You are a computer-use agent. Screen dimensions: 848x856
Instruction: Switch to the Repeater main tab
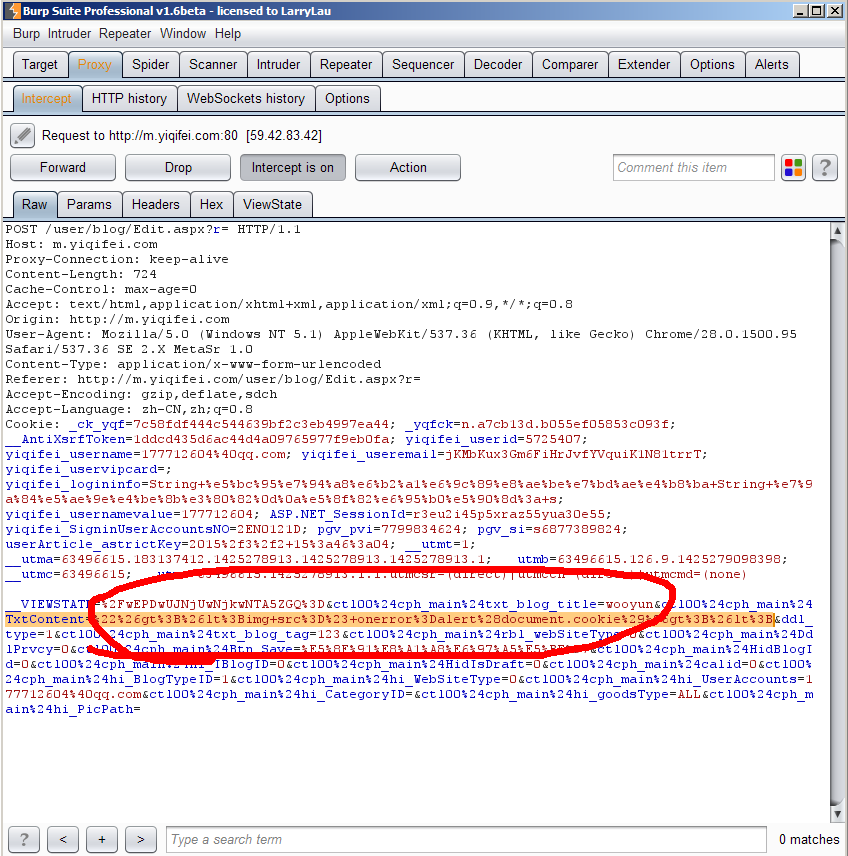click(x=346, y=64)
